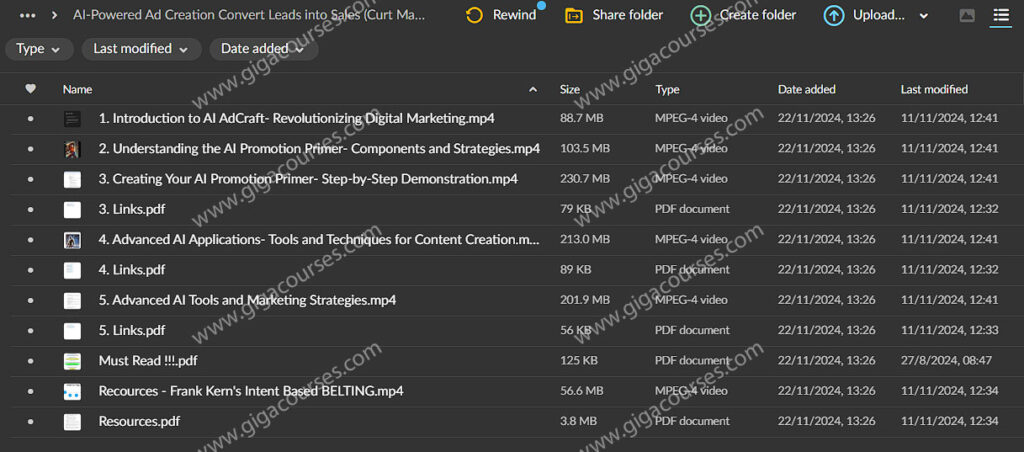Image resolution: width=1024 pixels, height=452 pixels.
Task: Click the PDF icon for 4. Links.pdf
Action: click(x=72, y=270)
